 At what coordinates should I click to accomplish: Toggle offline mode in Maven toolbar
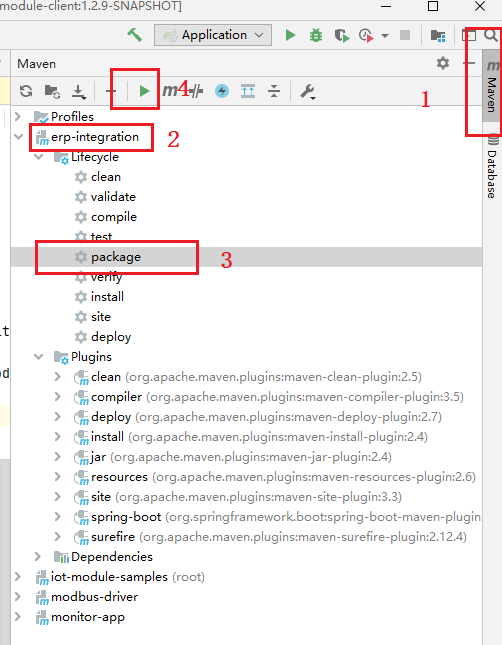196,91
